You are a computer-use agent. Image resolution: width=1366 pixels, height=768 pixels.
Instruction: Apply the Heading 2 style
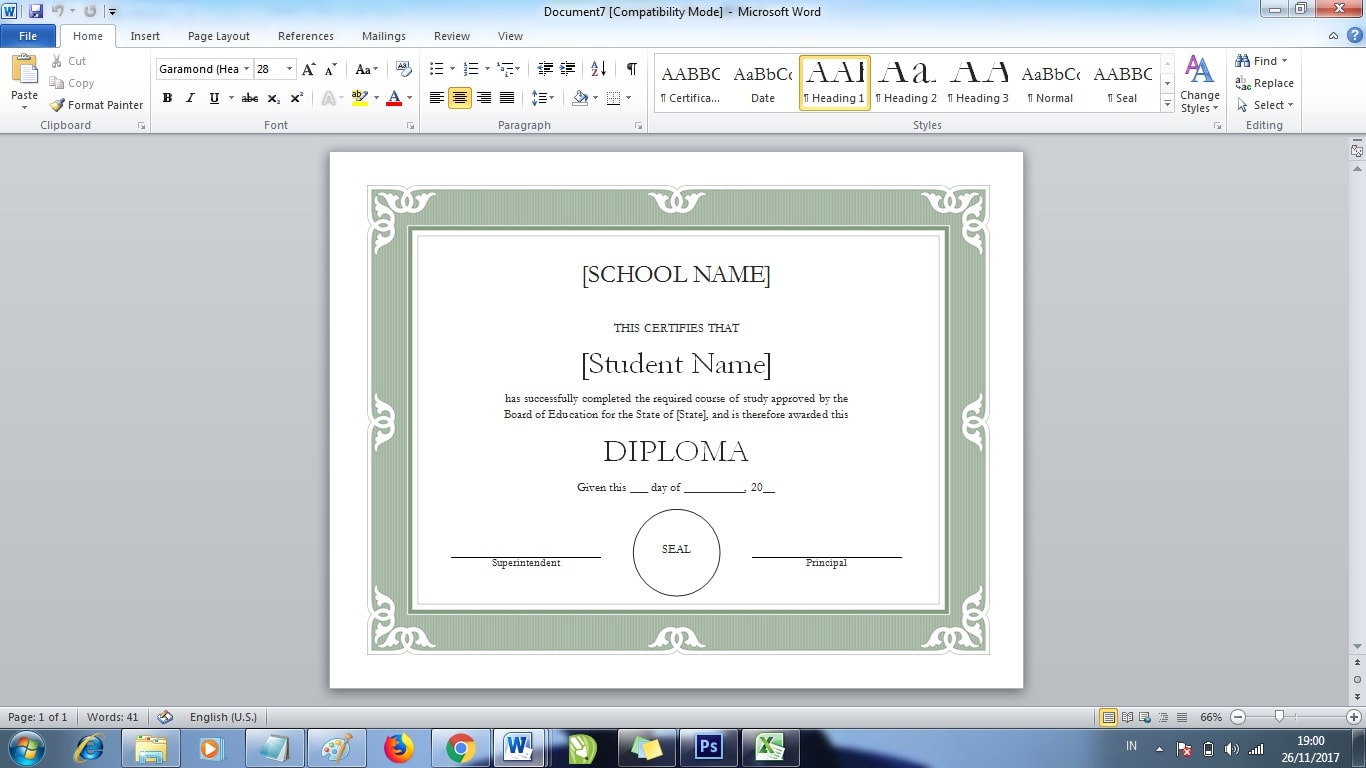tap(906, 83)
